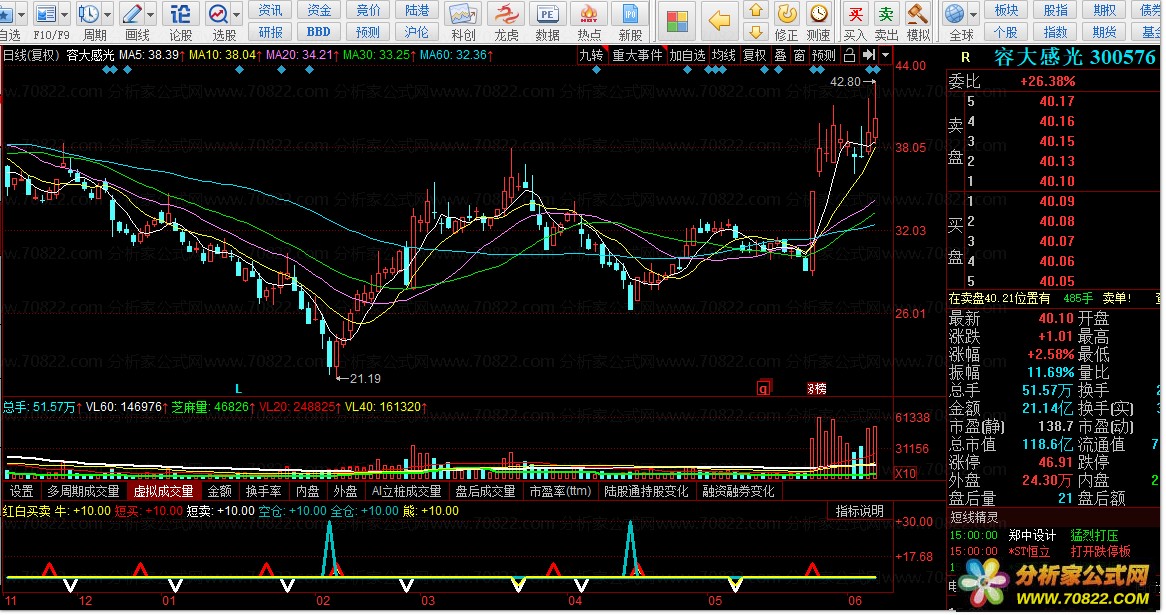This screenshot has height=615, width=1166.
Task: Click the 修正 data correction icon
Action: point(786,14)
